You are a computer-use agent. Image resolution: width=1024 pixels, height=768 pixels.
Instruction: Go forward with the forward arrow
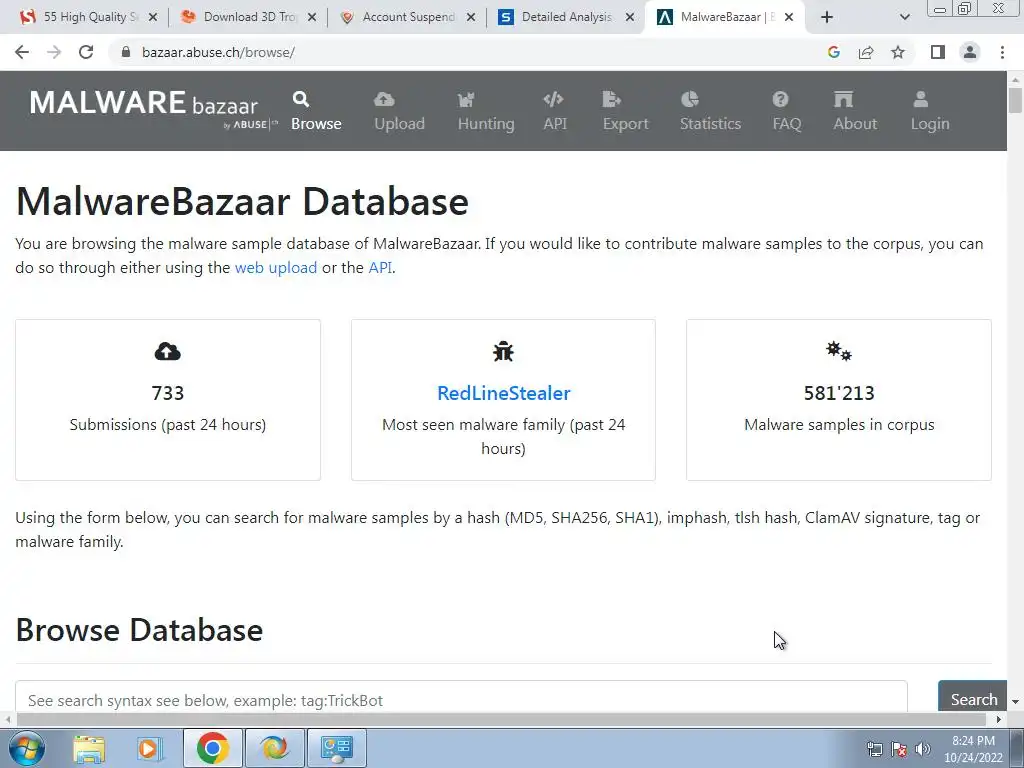(54, 52)
